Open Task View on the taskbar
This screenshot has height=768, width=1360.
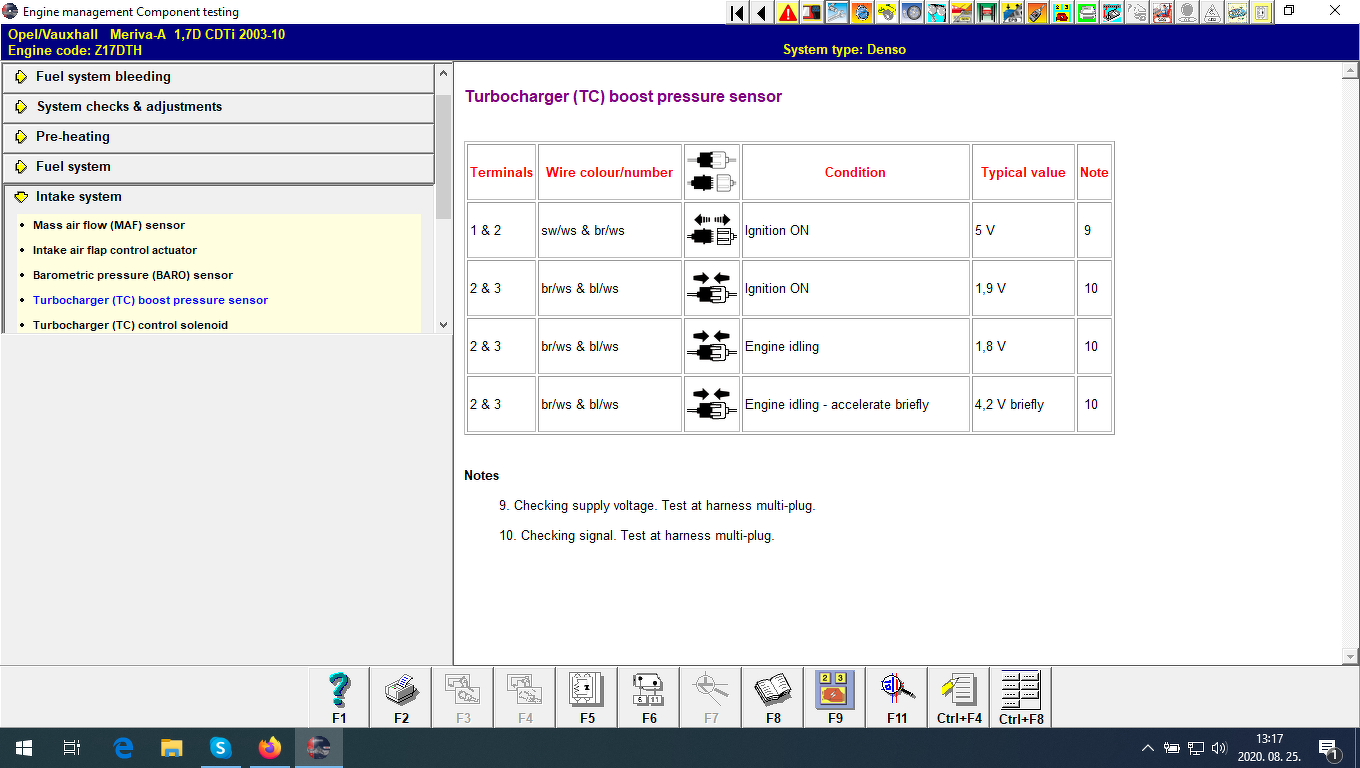coord(72,748)
